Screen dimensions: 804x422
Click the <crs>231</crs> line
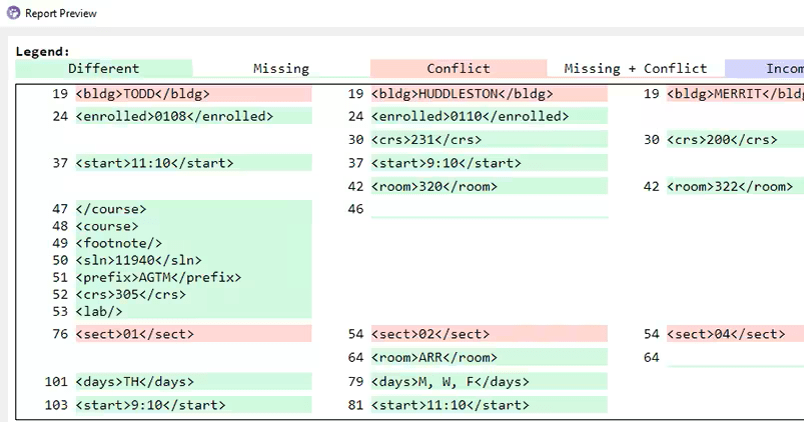coord(489,139)
